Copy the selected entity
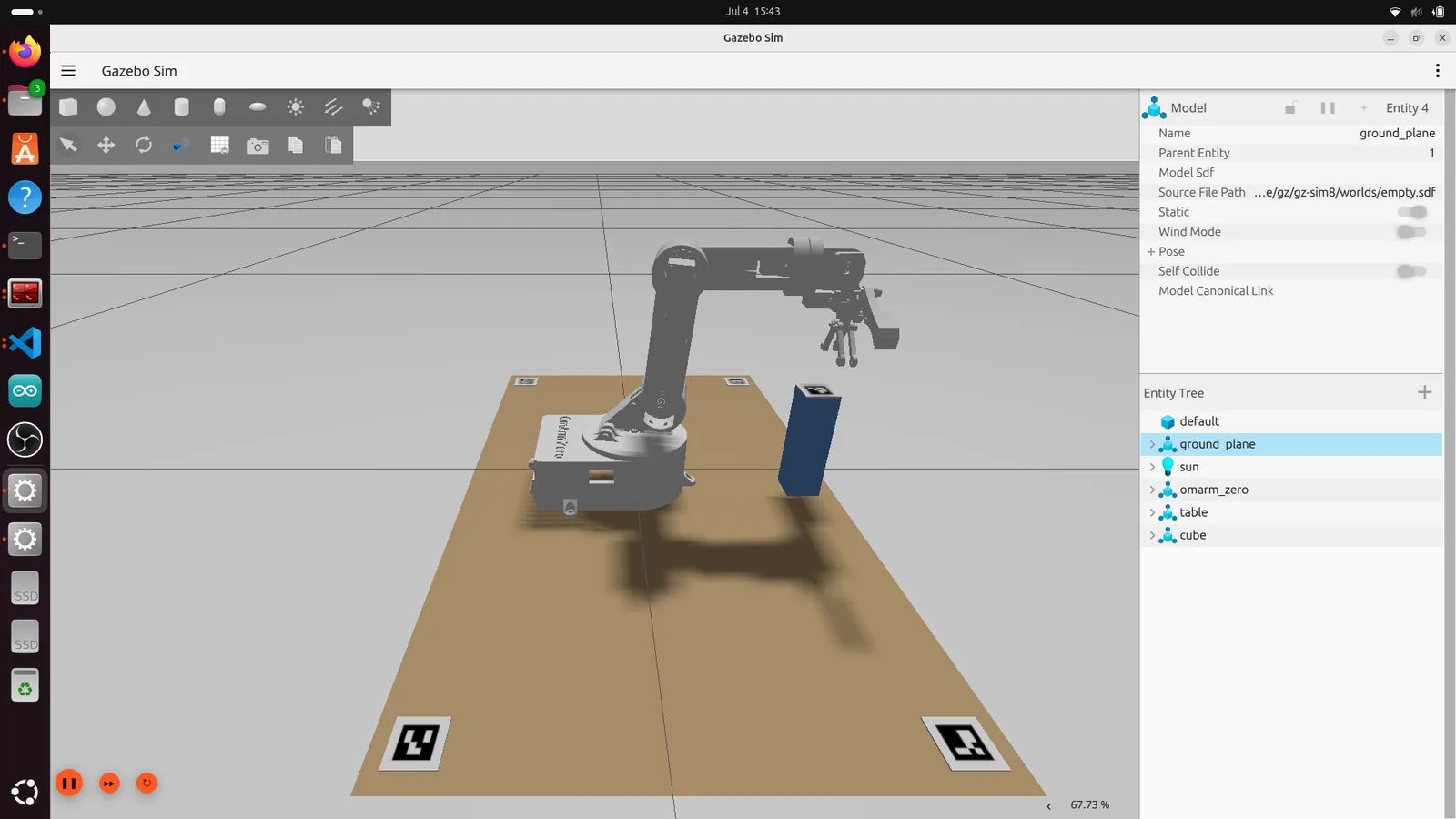Viewport: 1456px width, 819px height. click(296, 146)
